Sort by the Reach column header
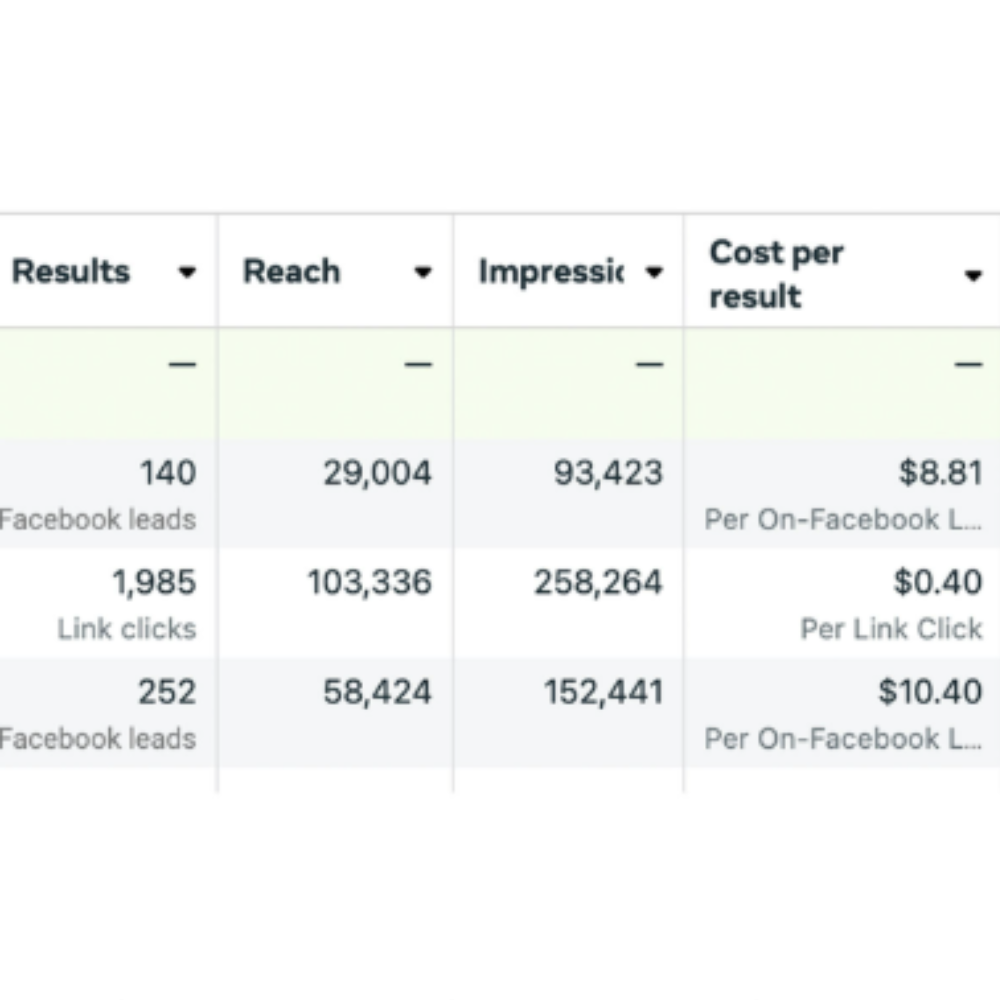The height and width of the screenshot is (1000, 1000). click(291, 272)
